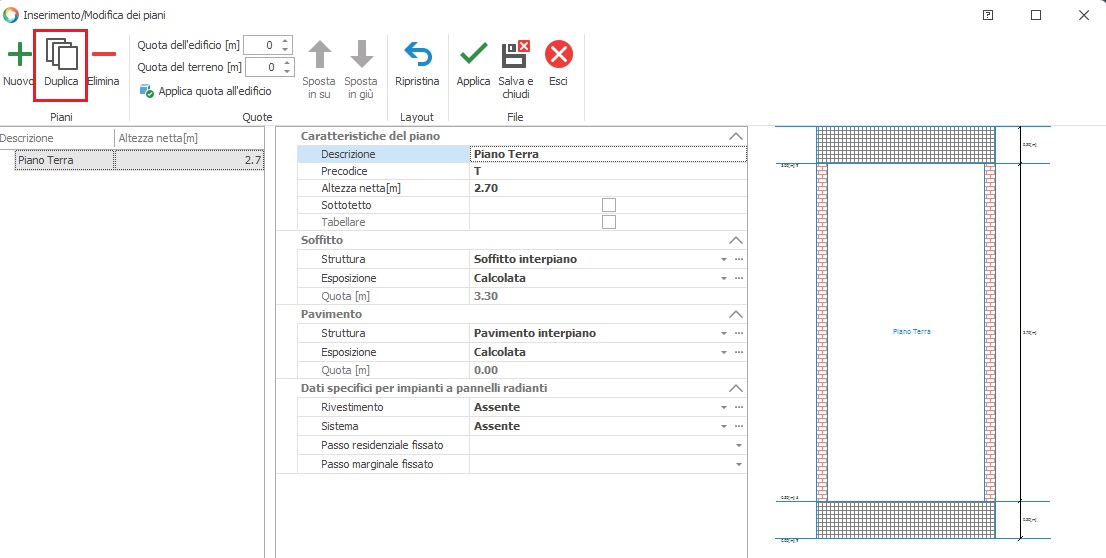Screen dimensions: 1106x558
Task: Click the green Nuovo plus icon
Action: pyautogui.click(x=18, y=55)
